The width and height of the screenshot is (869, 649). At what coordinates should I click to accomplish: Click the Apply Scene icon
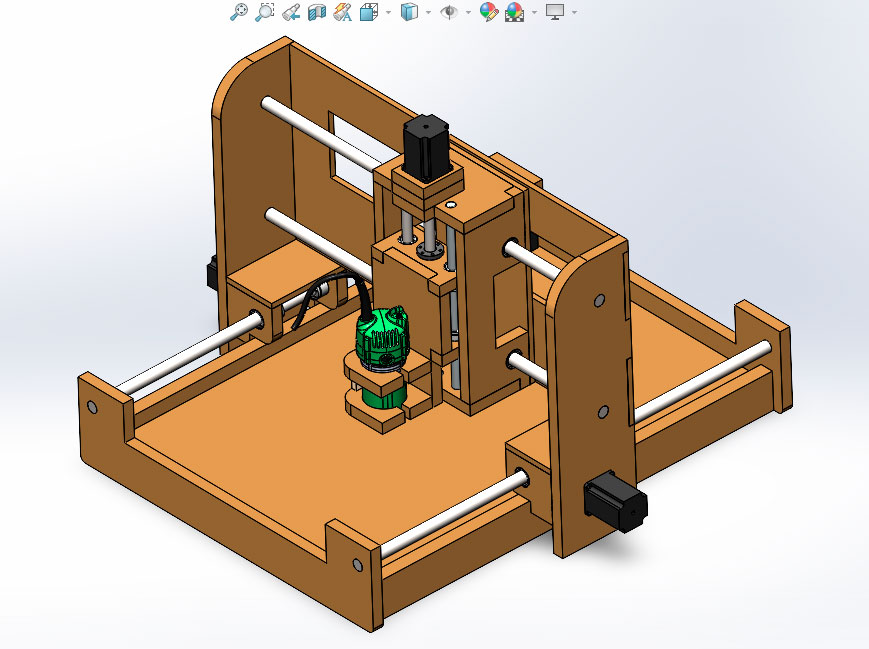tap(514, 12)
